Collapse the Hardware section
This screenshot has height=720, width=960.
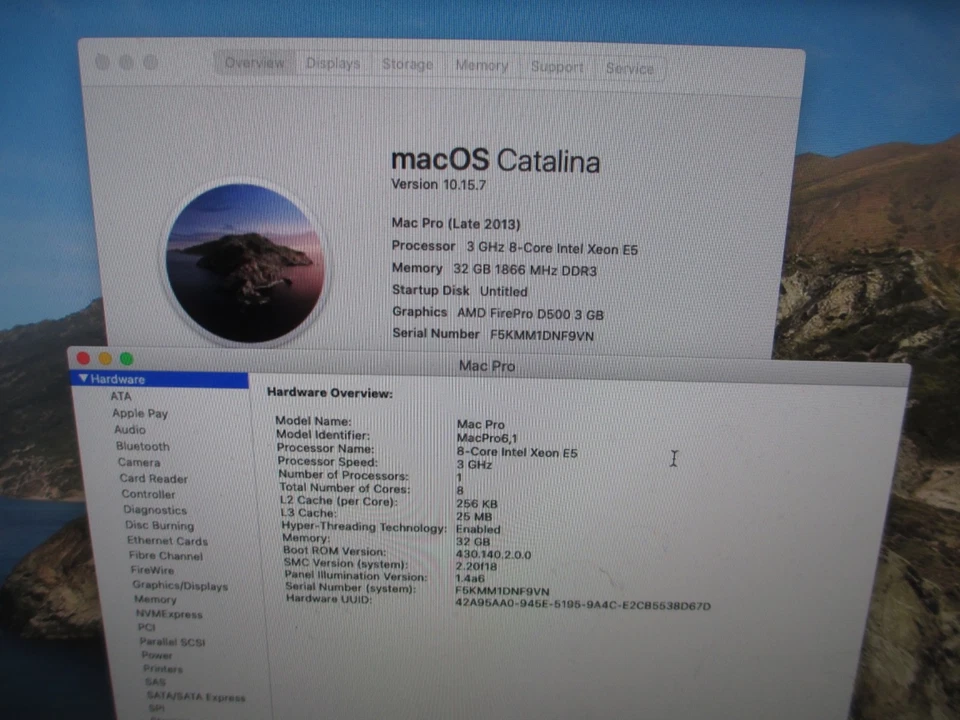(84, 379)
